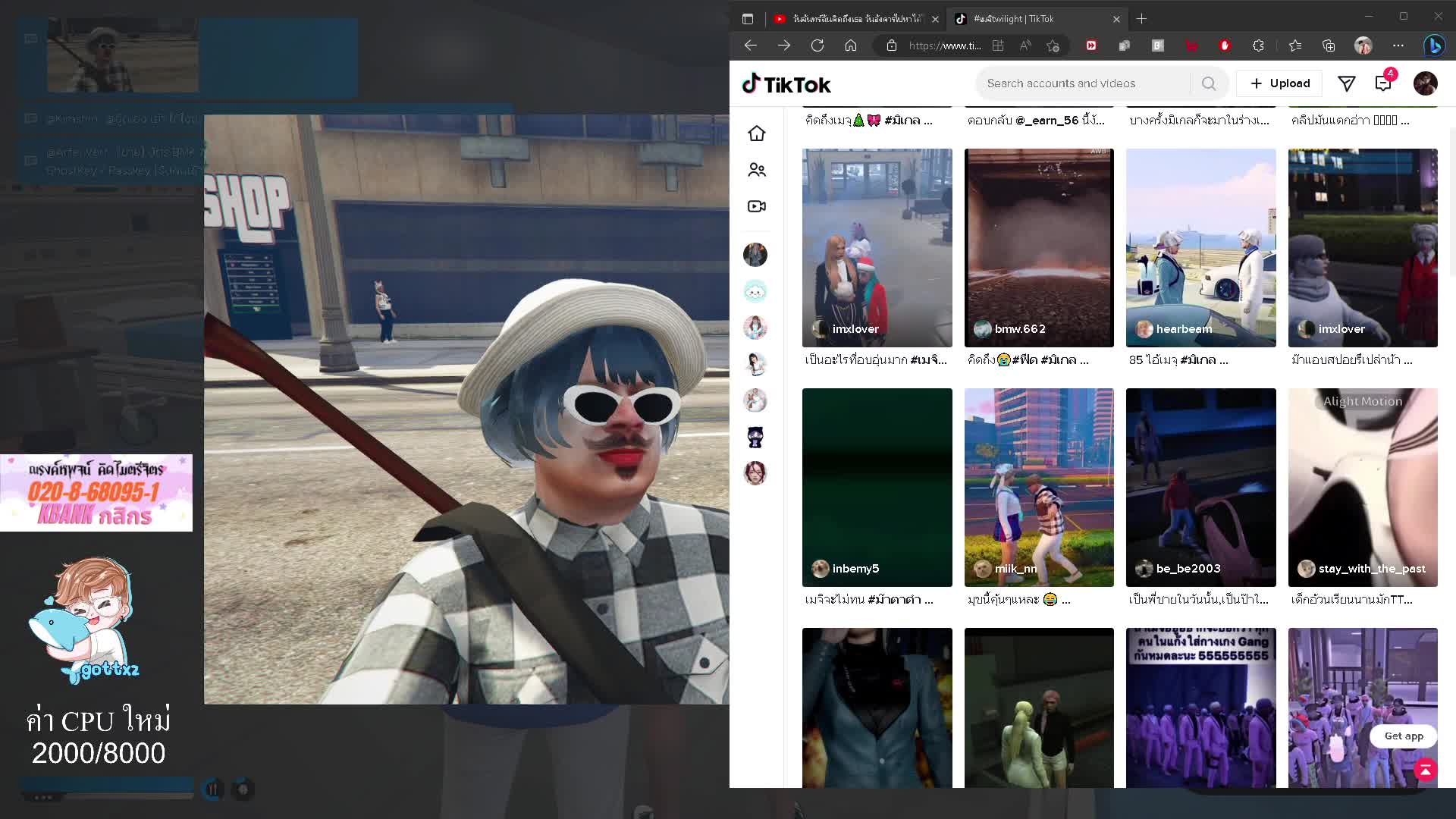Open the man and blonde woman video thumbnail
1456x819 pixels.
[x=1039, y=708]
